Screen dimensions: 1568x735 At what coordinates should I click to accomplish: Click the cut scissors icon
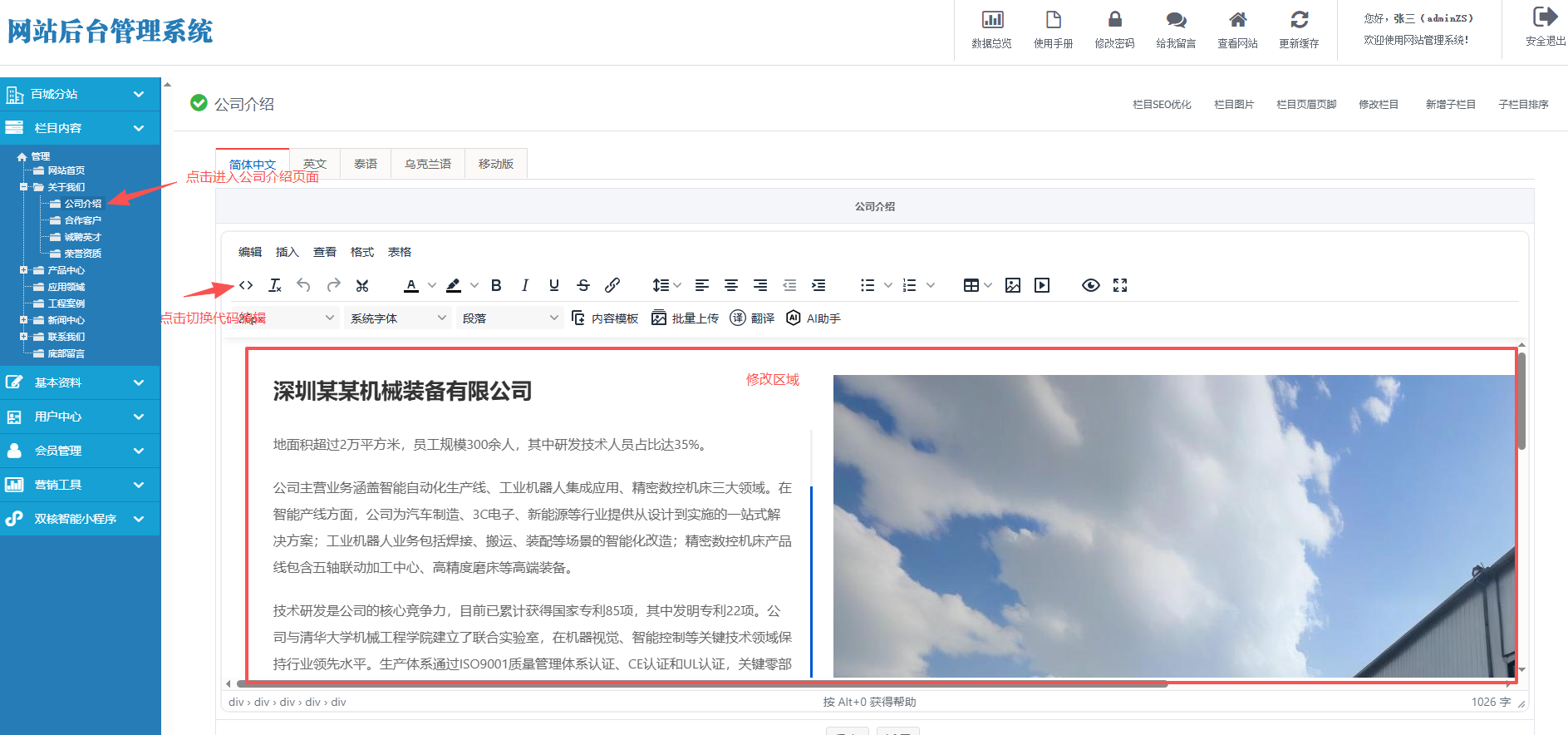click(x=362, y=285)
